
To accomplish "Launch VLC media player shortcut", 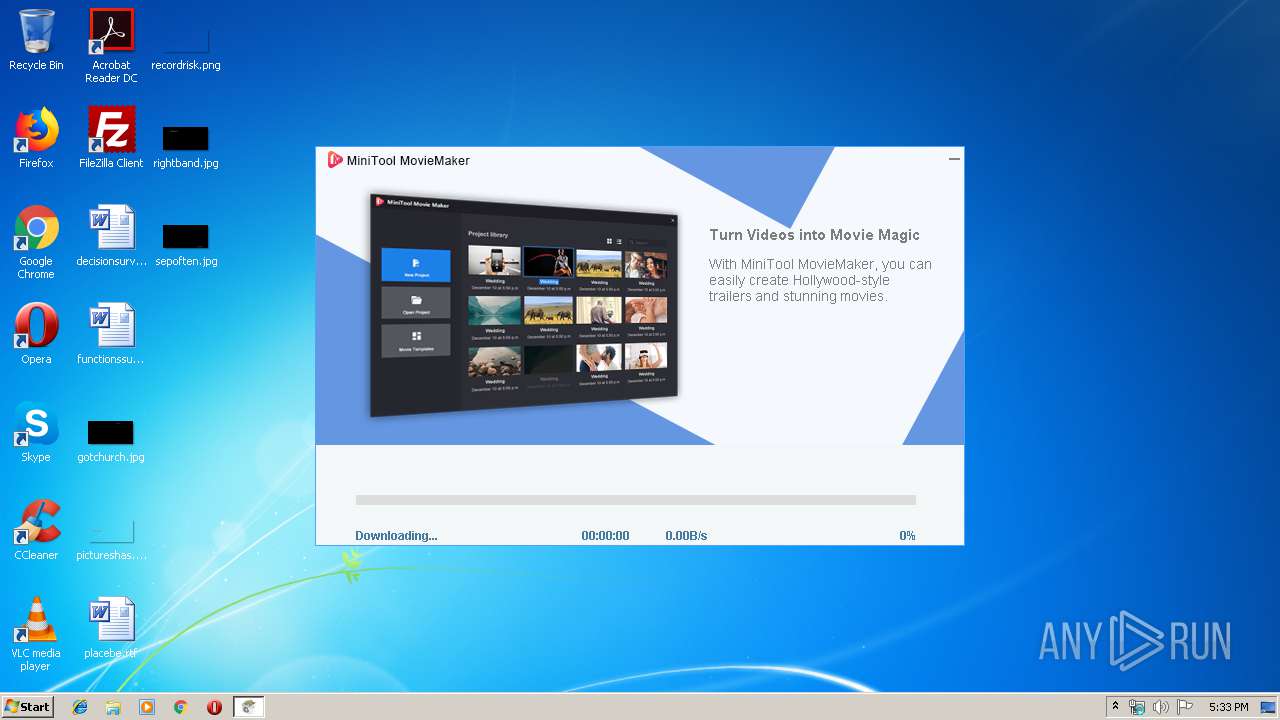I will [x=36, y=634].
